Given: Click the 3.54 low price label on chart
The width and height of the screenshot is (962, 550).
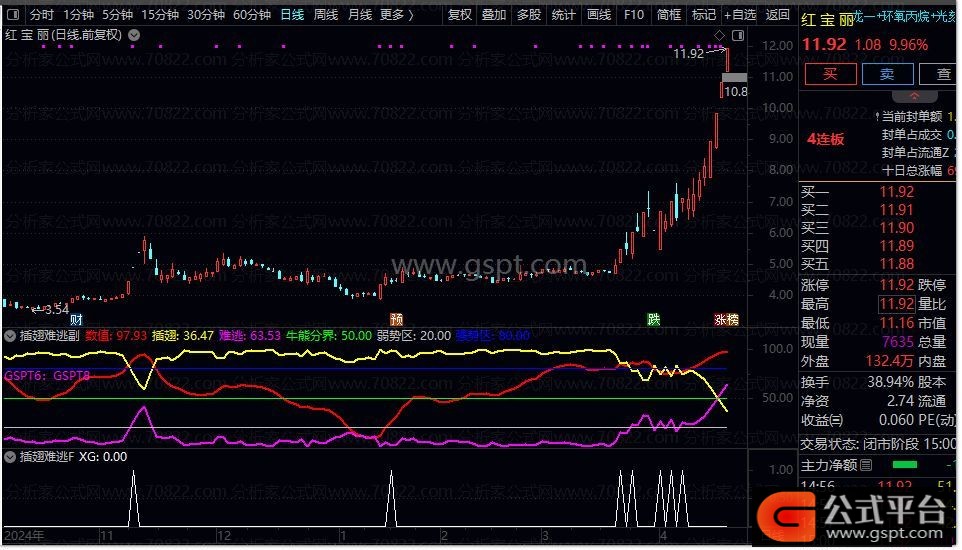Looking at the screenshot, I should 57,309.
